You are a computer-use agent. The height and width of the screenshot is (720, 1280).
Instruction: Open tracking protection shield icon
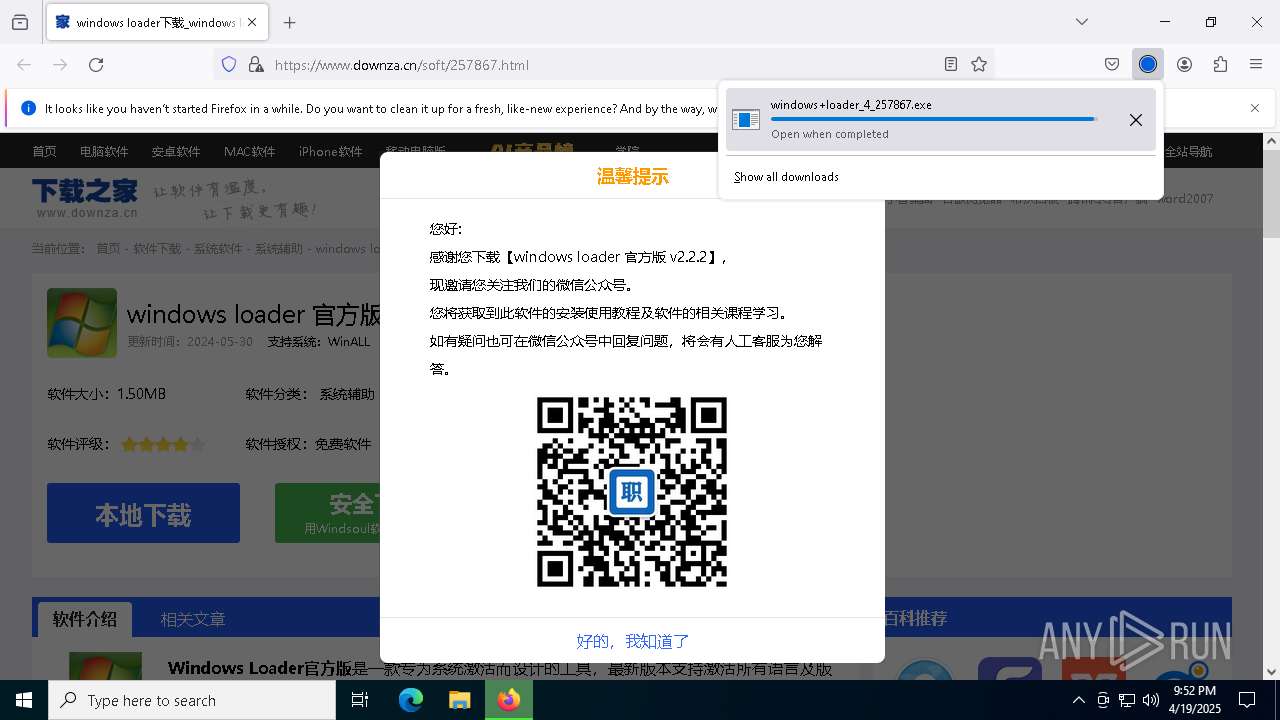click(229, 64)
